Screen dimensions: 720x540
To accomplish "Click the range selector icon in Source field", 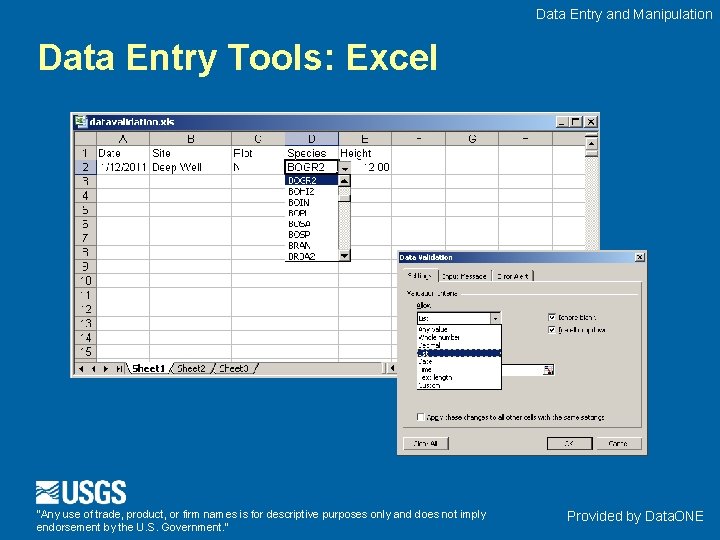I will click(x=548, y=370).
